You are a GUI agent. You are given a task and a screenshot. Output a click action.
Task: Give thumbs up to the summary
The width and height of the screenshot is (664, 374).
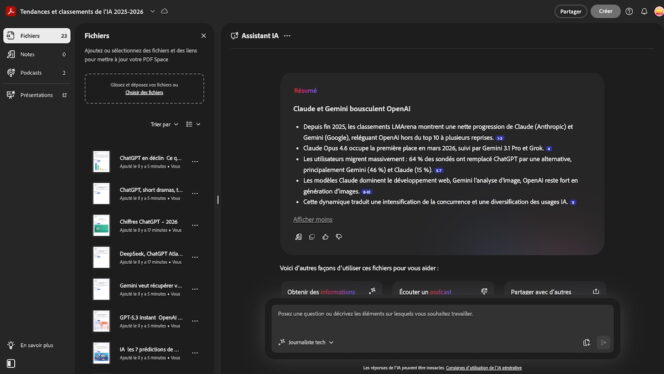[325, 237]
